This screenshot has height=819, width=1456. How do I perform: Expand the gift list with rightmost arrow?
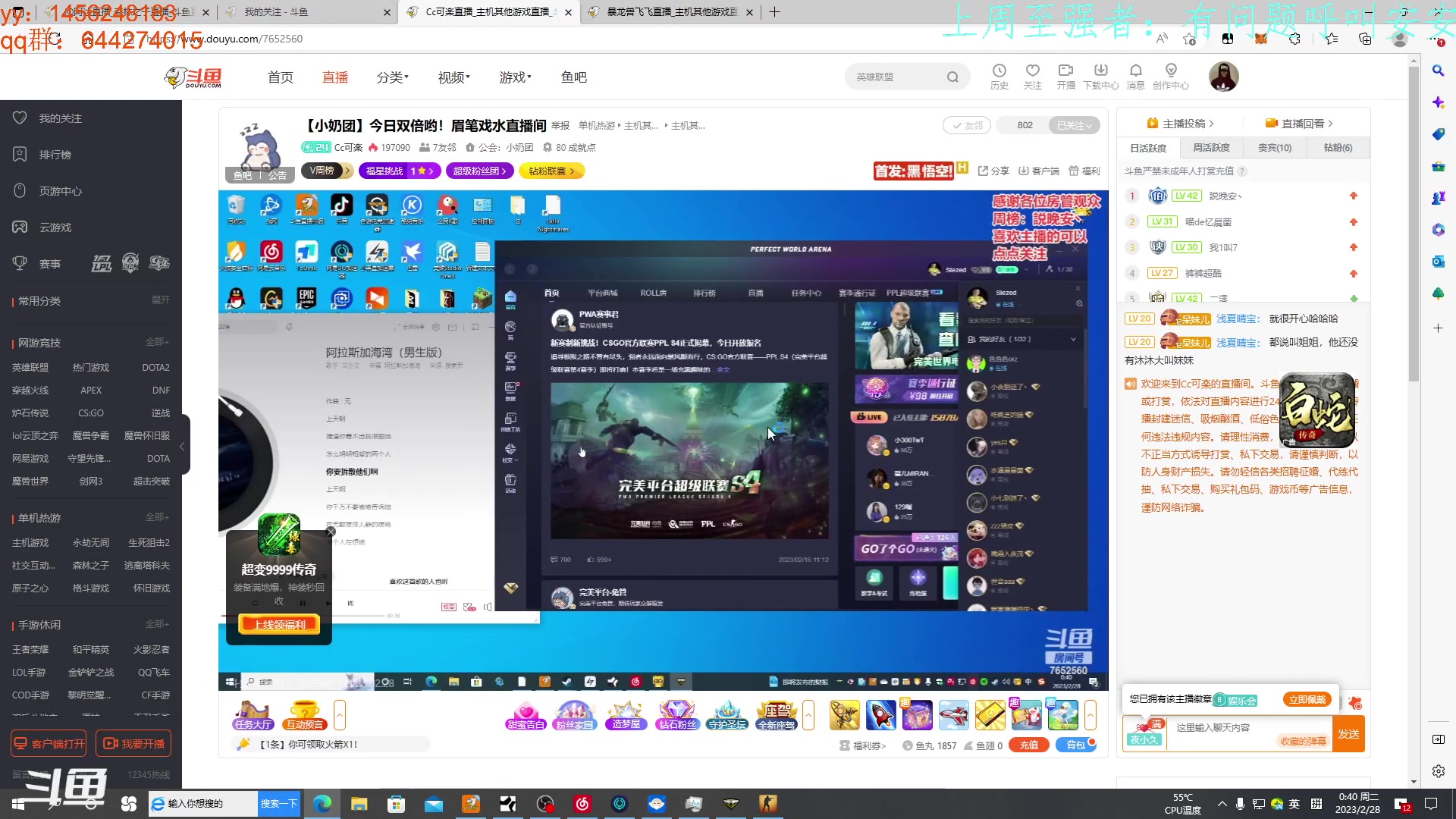[x=1090, y=715]
